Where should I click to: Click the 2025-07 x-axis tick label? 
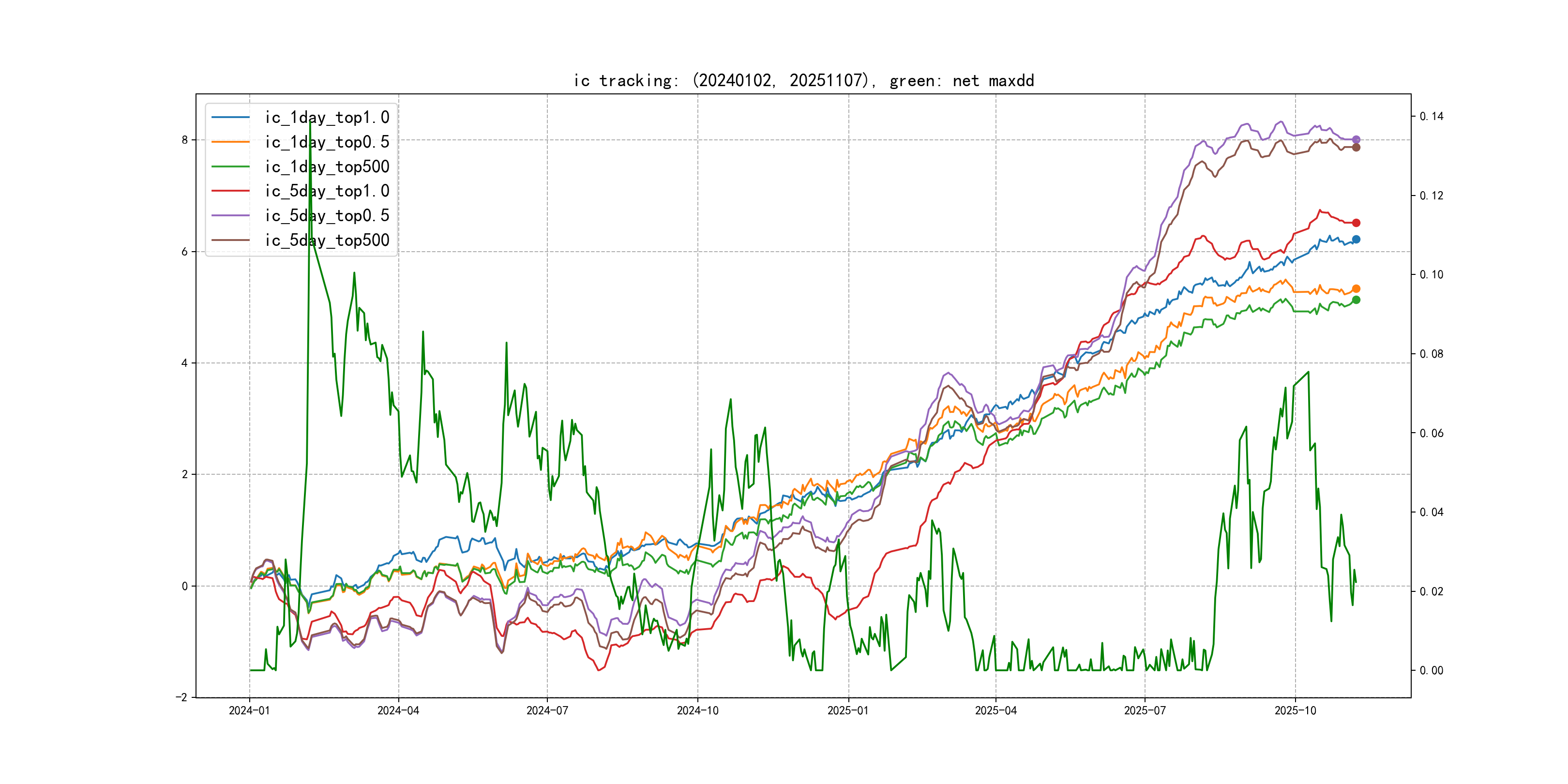(1145, 710)
